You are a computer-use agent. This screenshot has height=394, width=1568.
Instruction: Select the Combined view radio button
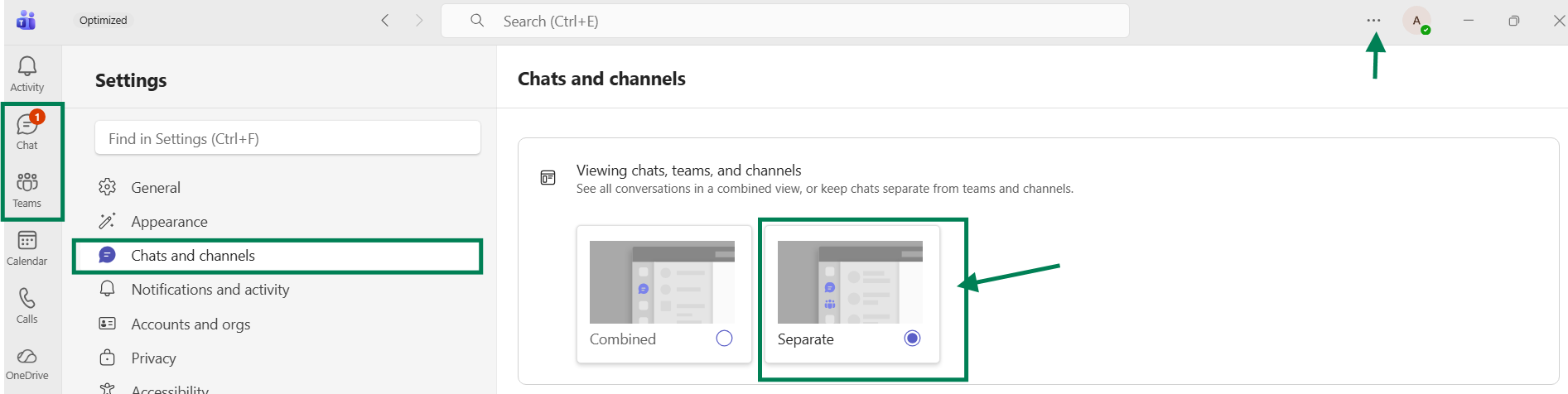pyautogui.click(x=724, y=339)
